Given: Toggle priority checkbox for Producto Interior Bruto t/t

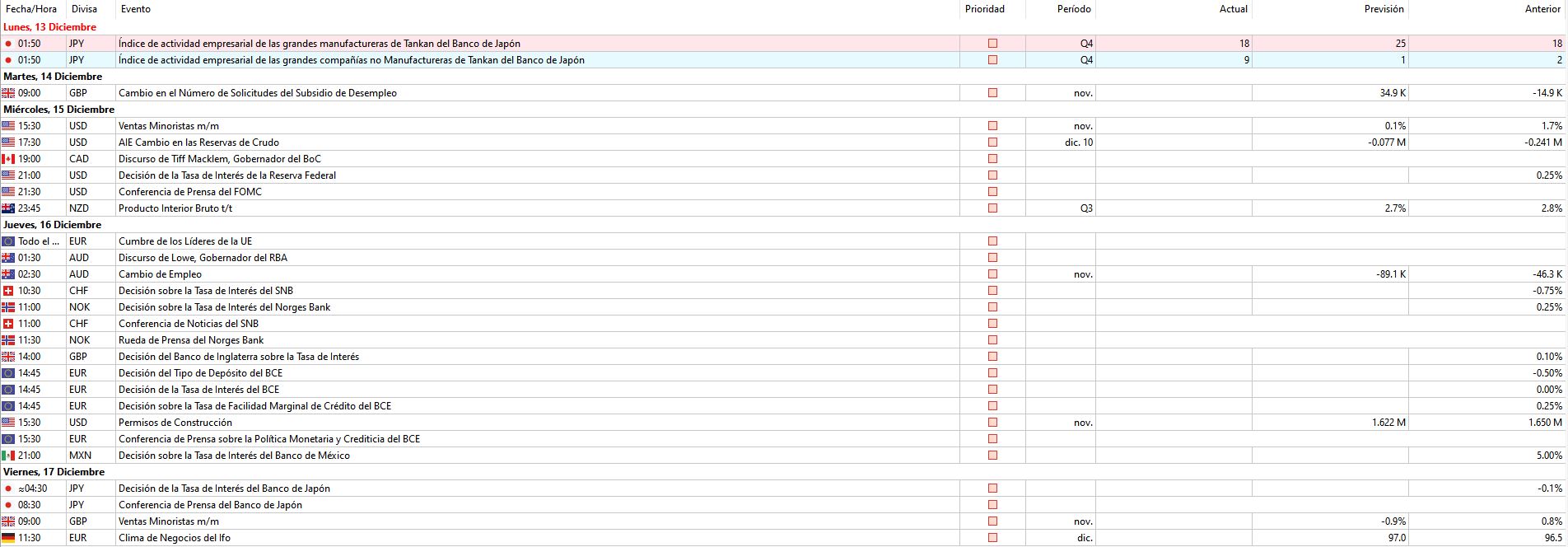Looking at the screenshot, I should tap(992, 208).
